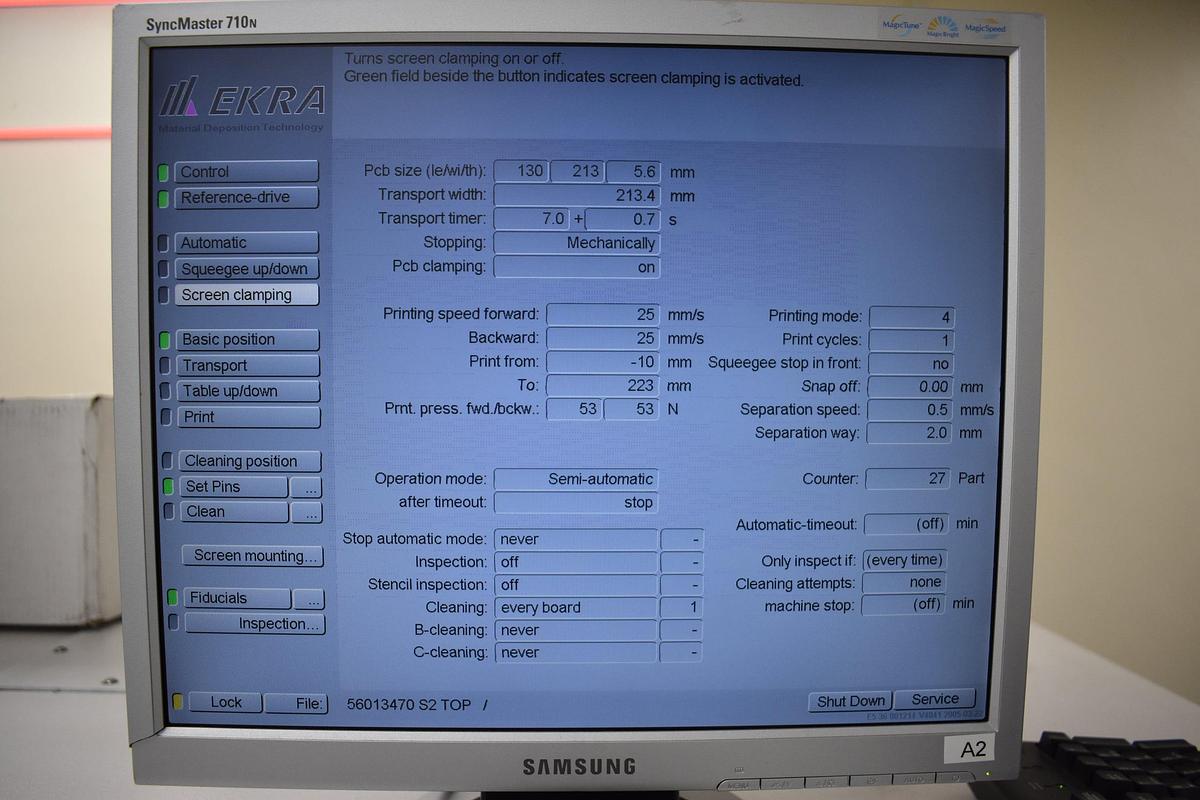
Task: Edit Snap off field 0.00
Action: point(909,386)
